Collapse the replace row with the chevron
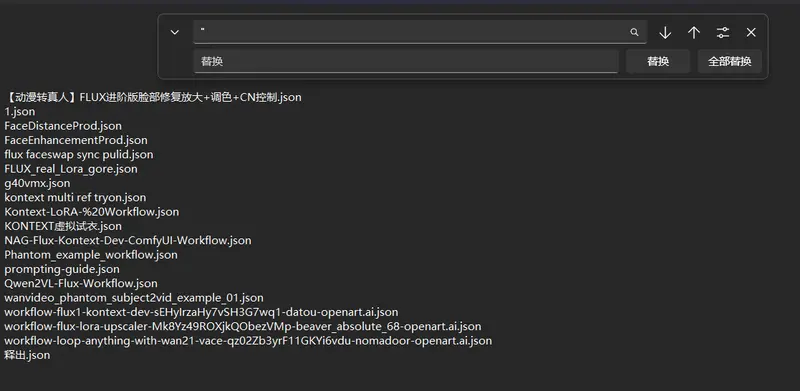 (174, 32)
